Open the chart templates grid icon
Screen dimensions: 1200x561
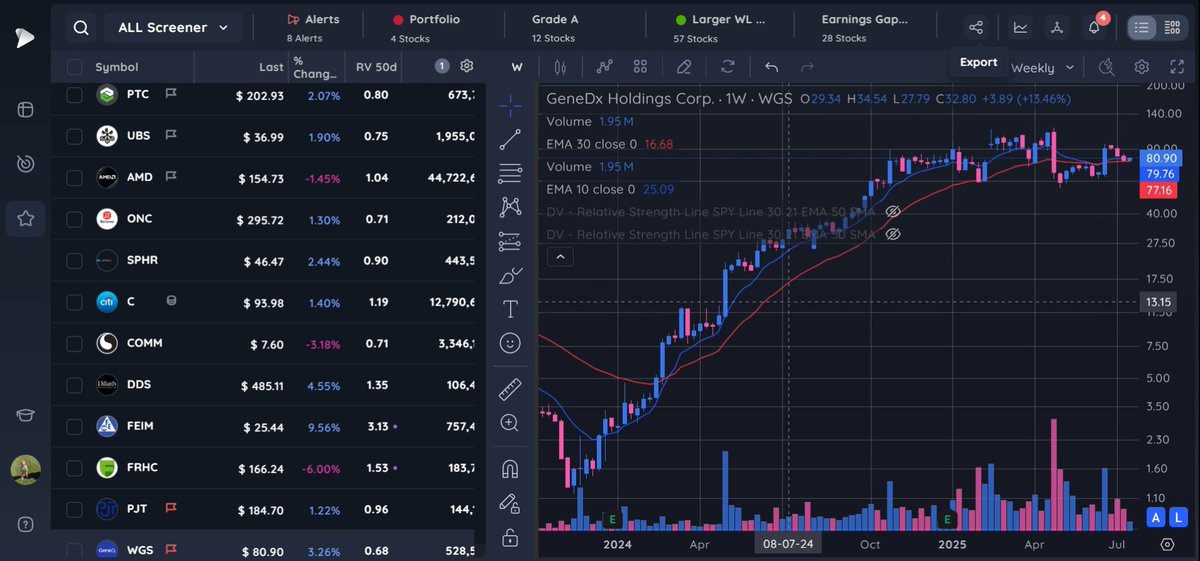pos(641,68)
